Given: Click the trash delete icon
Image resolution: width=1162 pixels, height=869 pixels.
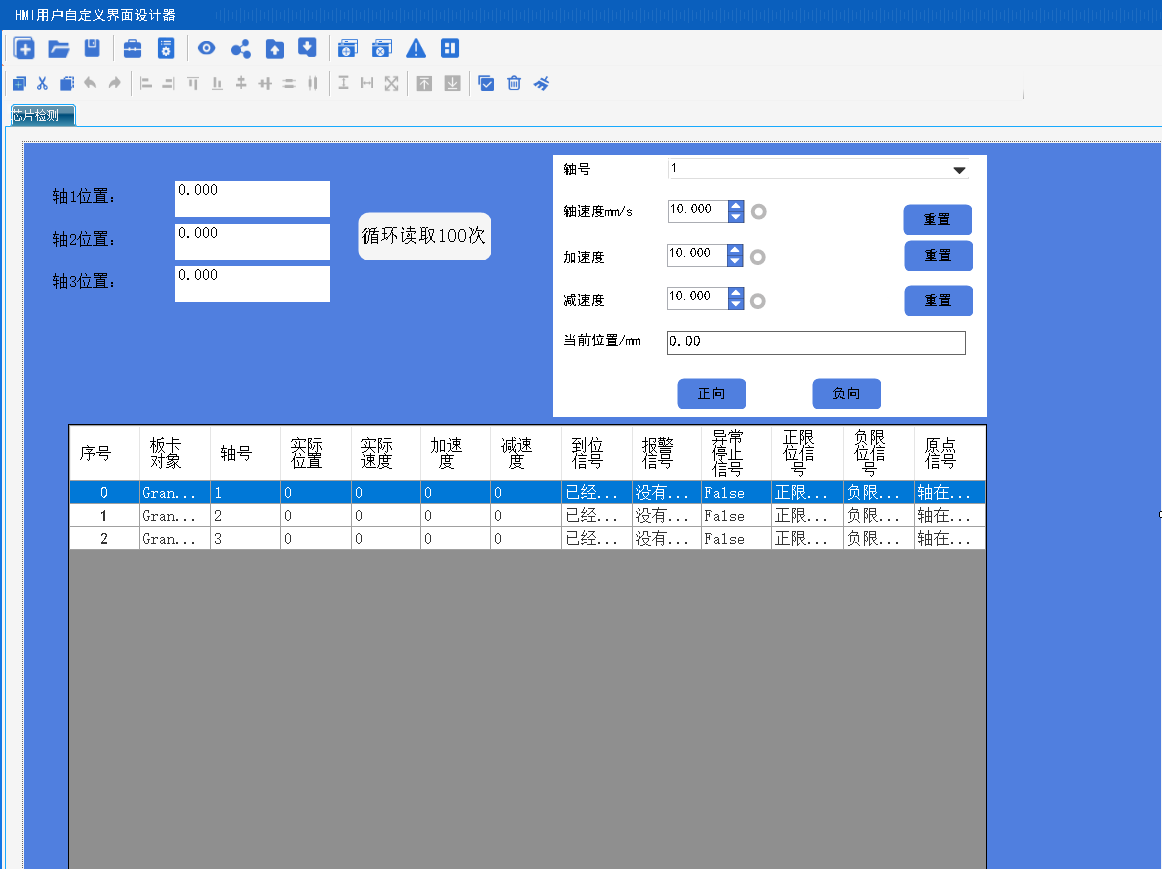Looking at the screenshot, I should click(x=514, y=83).
